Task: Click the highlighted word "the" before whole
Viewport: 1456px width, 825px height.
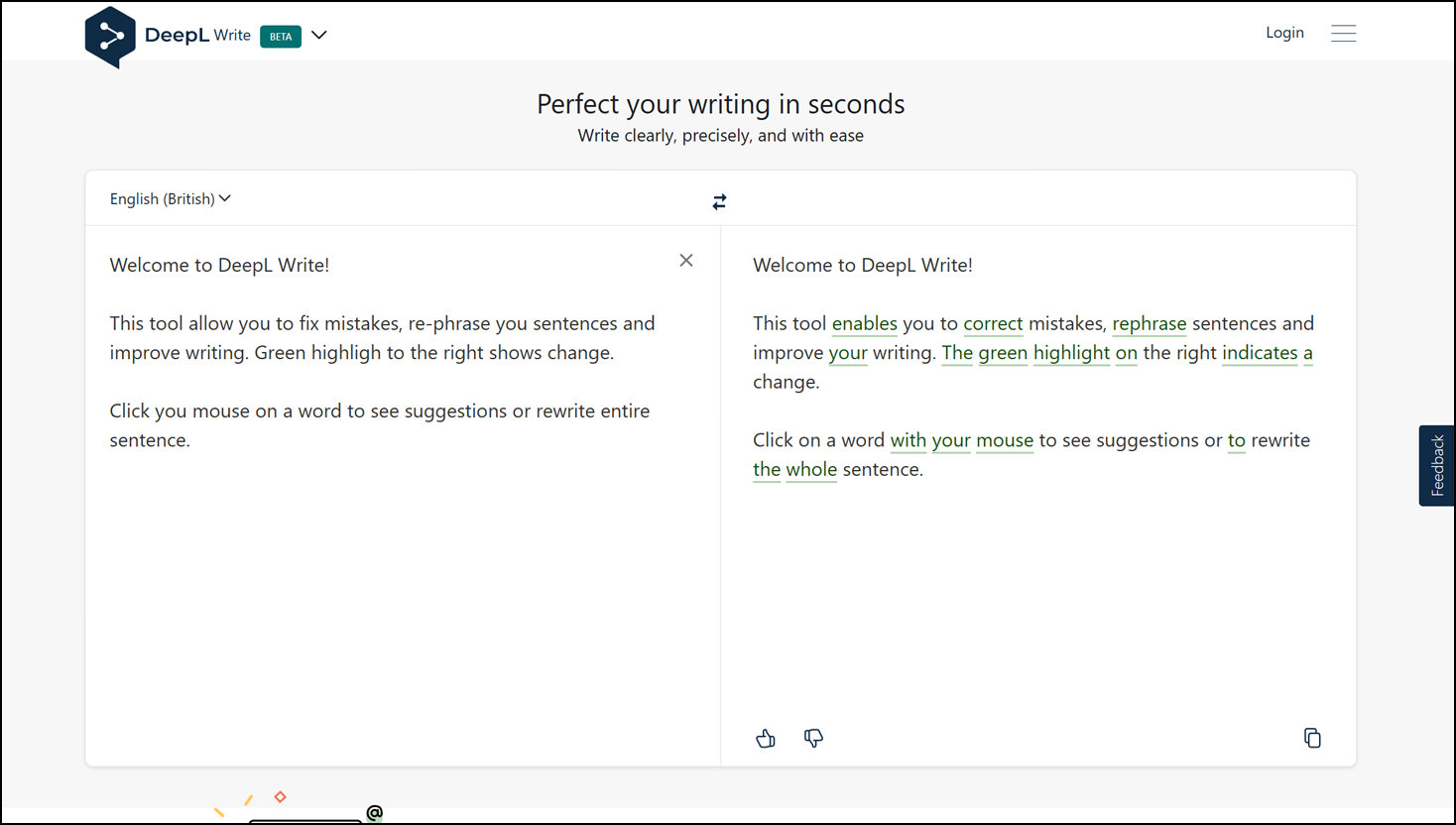Action: [x=767, y=469]
